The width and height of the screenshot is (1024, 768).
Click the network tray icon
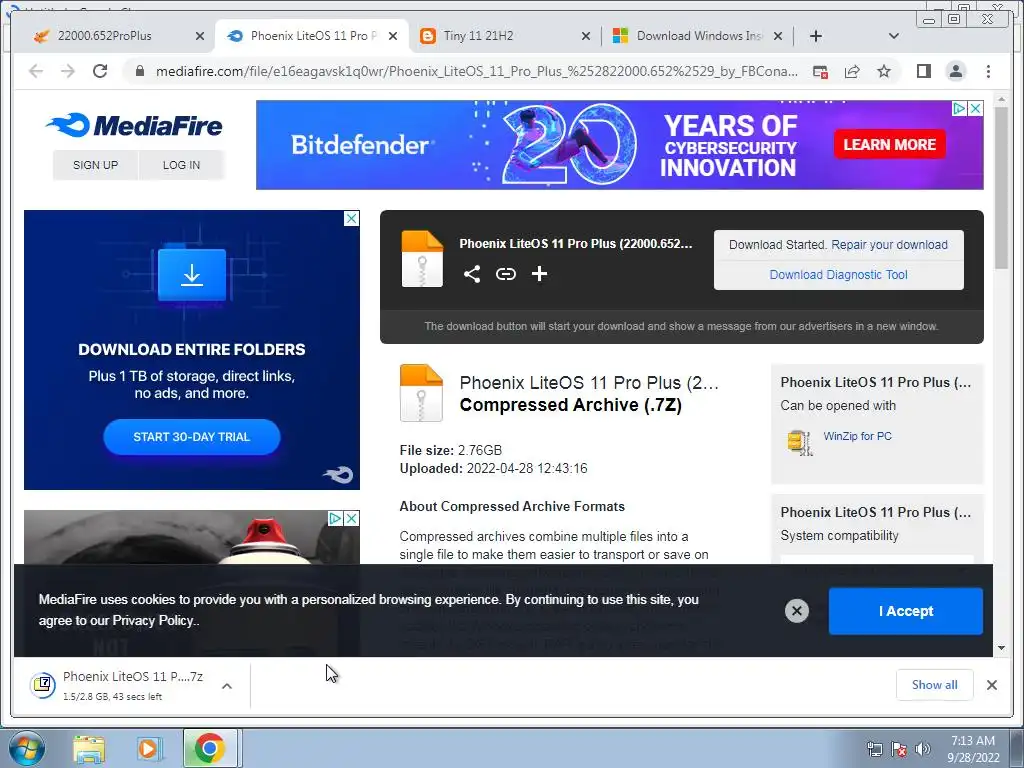point(874,749)
